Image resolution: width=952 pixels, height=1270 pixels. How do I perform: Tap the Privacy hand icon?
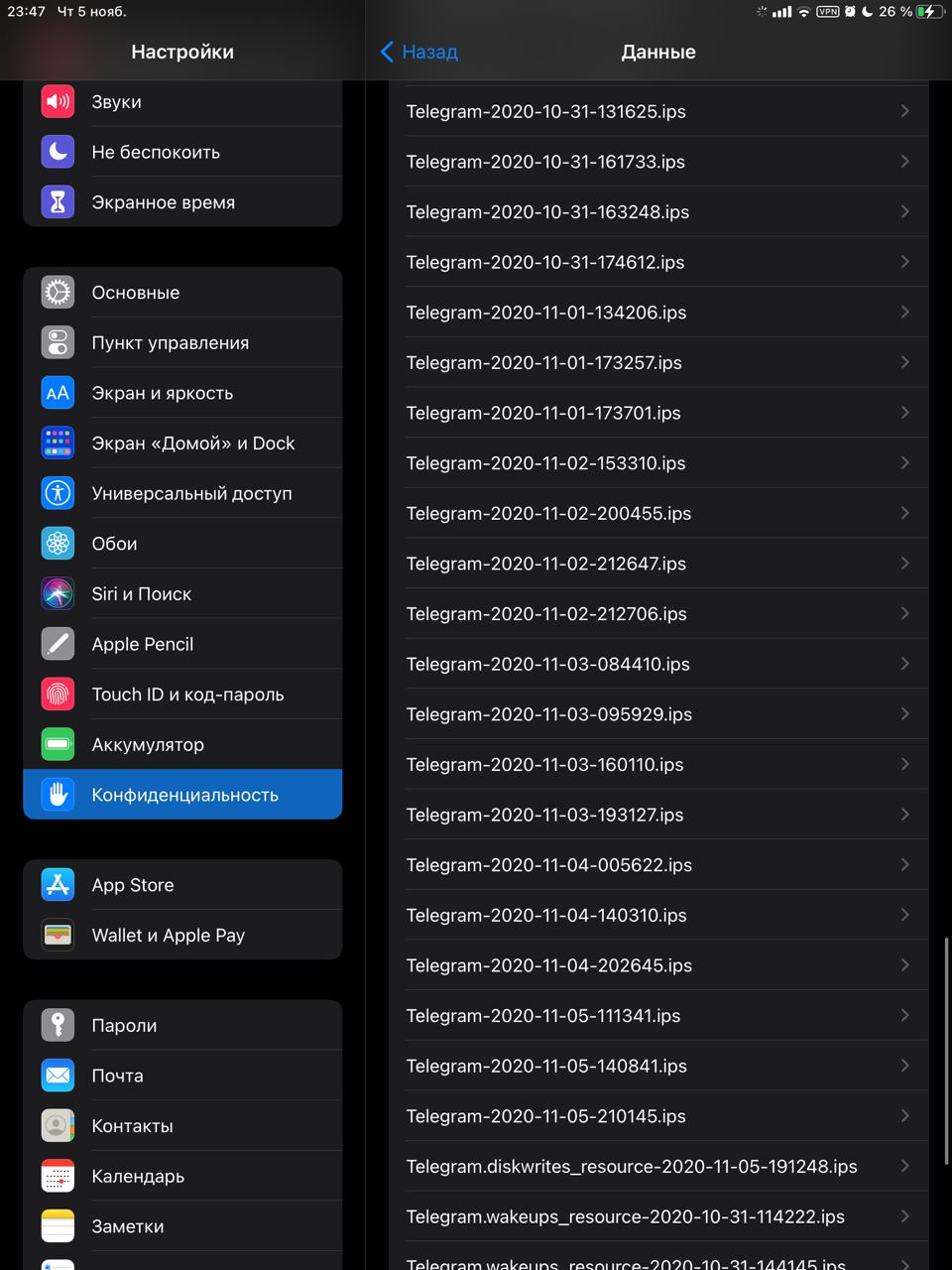(x=58, y=794)
